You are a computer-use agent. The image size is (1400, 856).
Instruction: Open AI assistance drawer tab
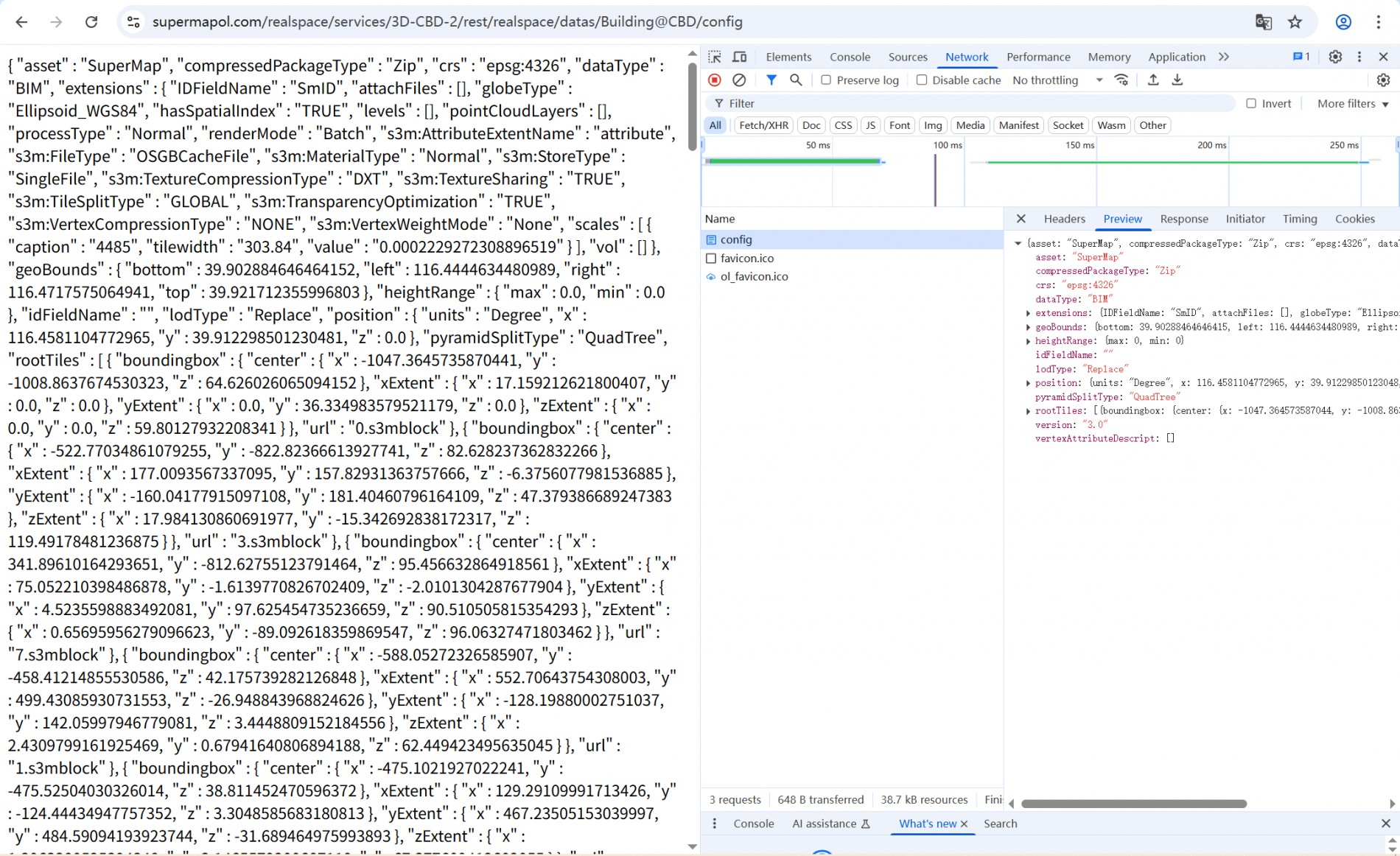(831, 824)
